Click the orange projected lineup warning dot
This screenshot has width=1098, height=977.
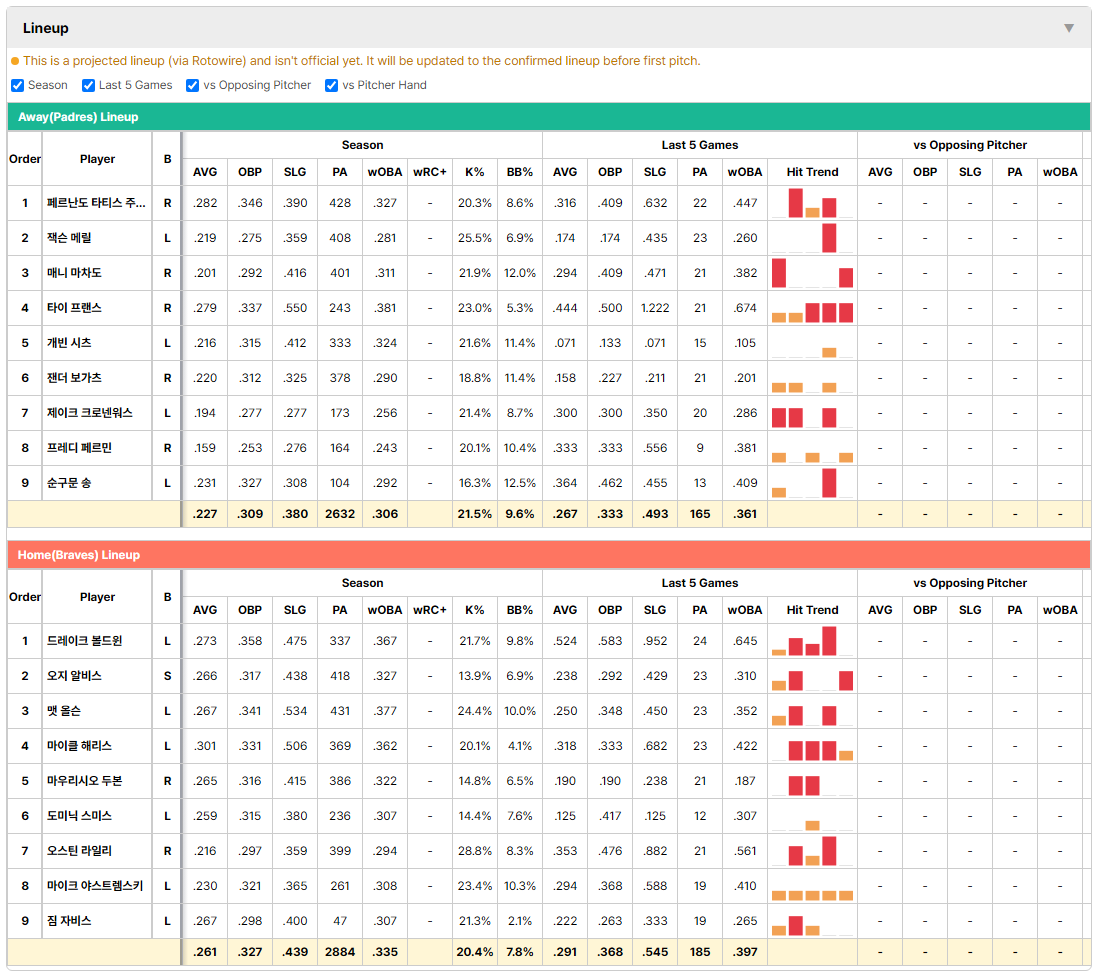coord(15,61)
